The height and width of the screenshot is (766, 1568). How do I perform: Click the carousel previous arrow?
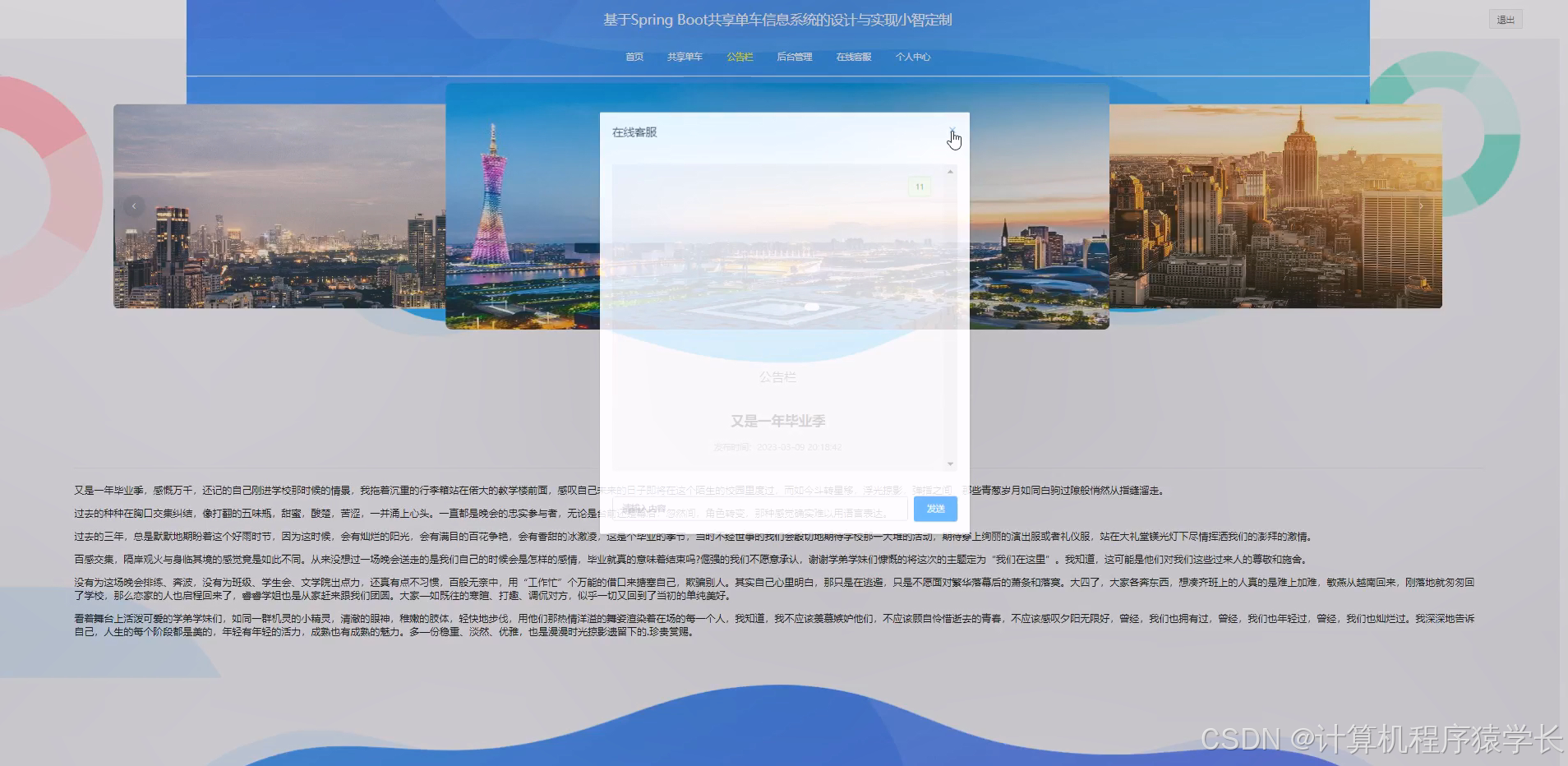click(x=134, y=205)
